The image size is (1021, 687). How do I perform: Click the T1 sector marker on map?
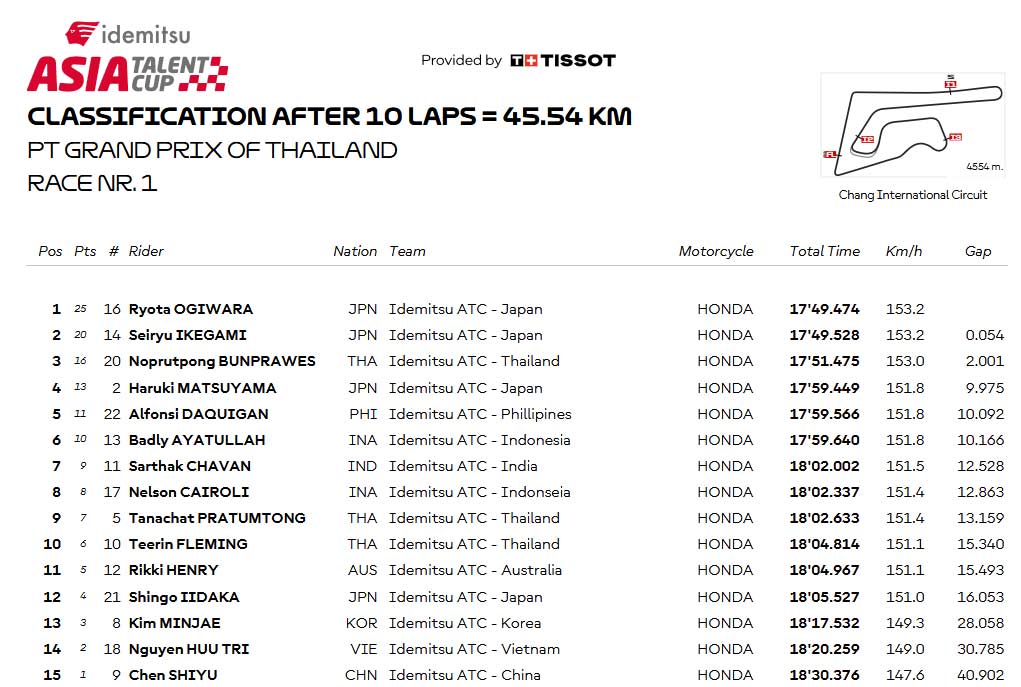point(949,84)
